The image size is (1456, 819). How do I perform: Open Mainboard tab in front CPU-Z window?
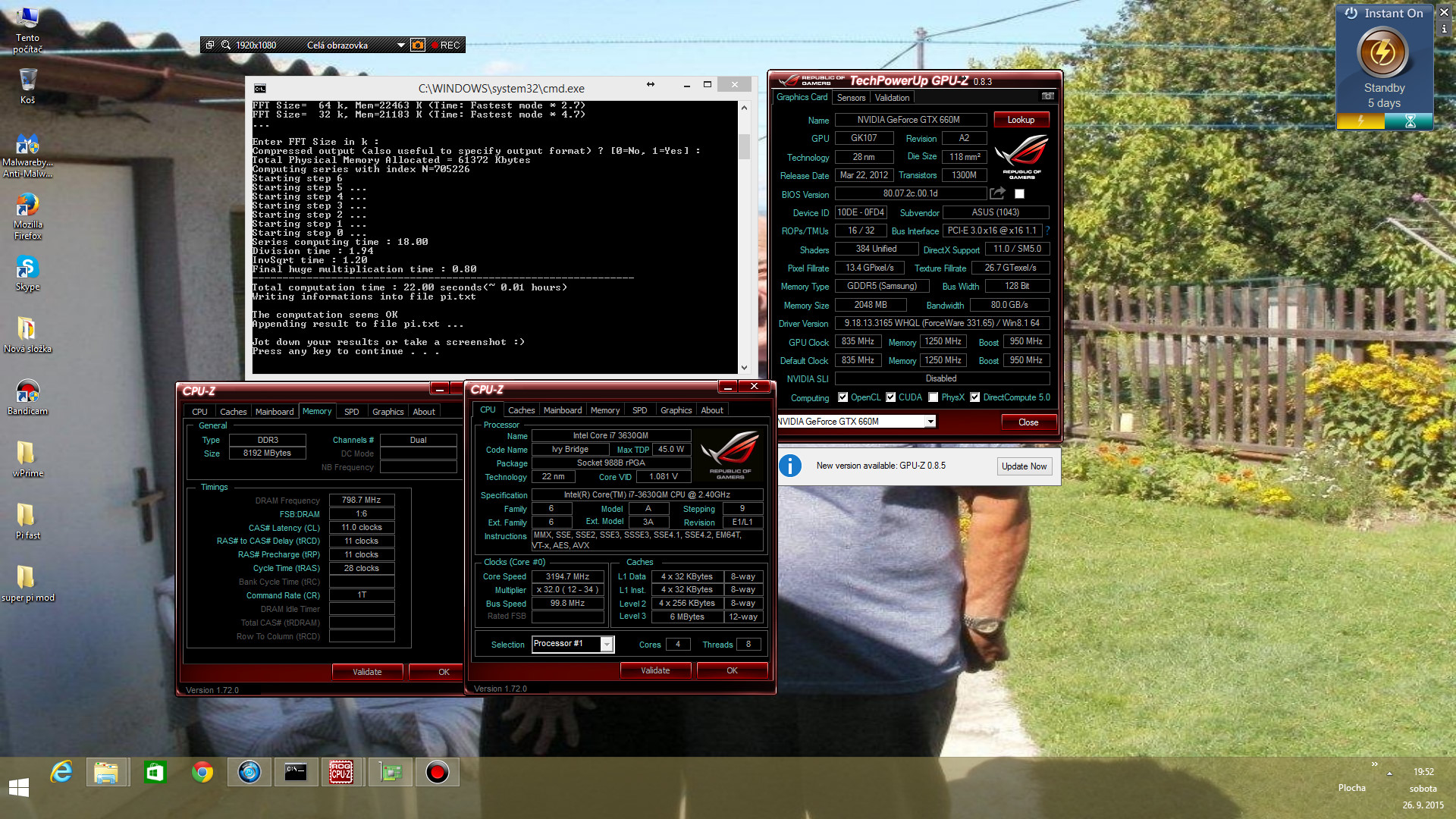(563, 410)
